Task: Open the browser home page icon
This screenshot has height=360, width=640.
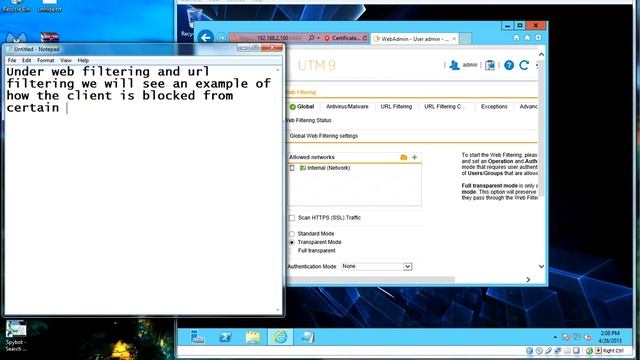Action: 516,38
